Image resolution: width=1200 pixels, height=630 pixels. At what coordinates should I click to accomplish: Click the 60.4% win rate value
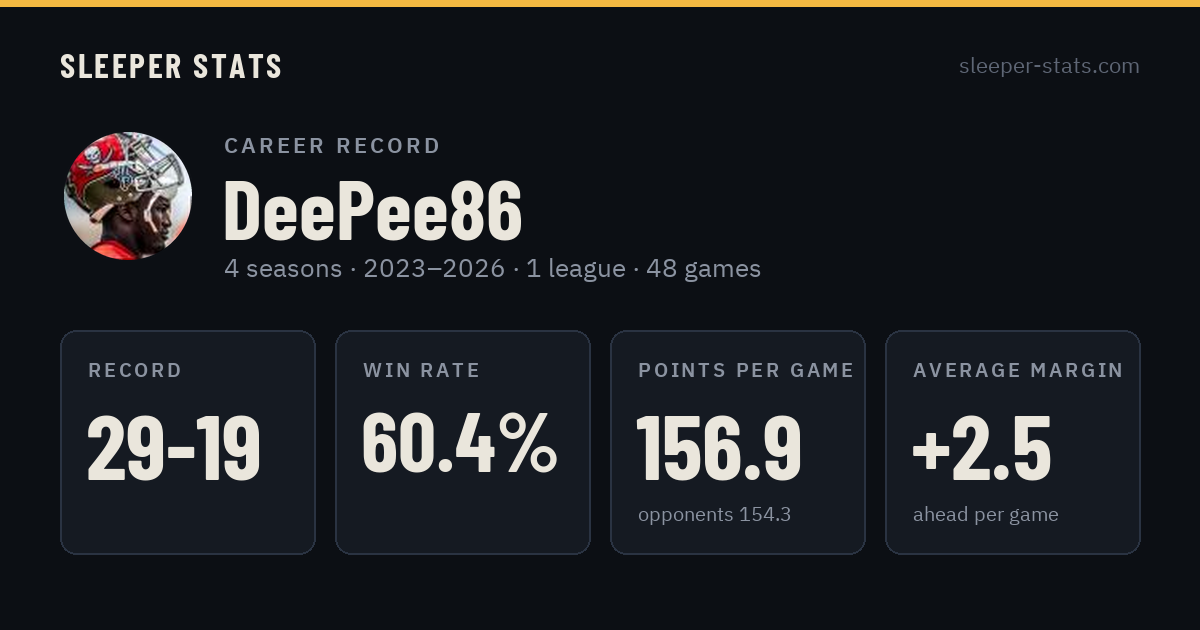459,443
